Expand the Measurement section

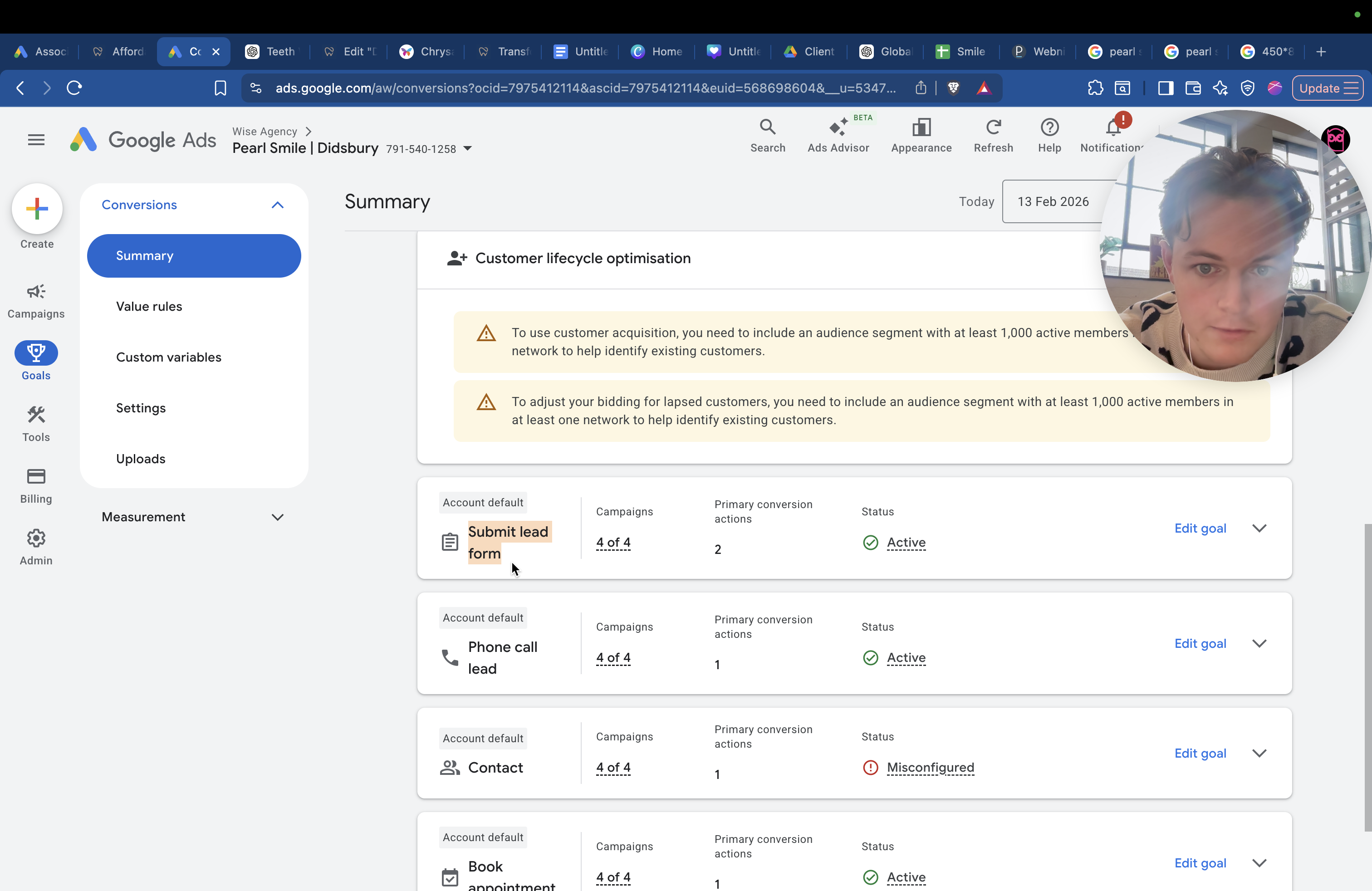[x=277, y=517]
